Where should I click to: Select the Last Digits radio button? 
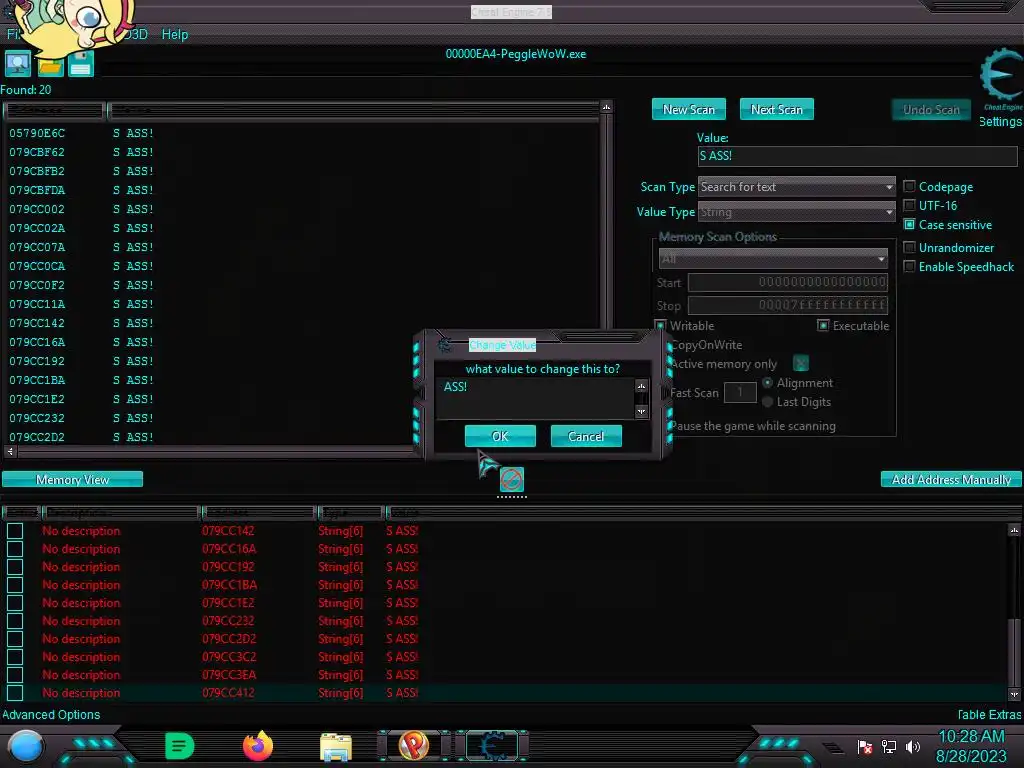click(x=767, y=402)
